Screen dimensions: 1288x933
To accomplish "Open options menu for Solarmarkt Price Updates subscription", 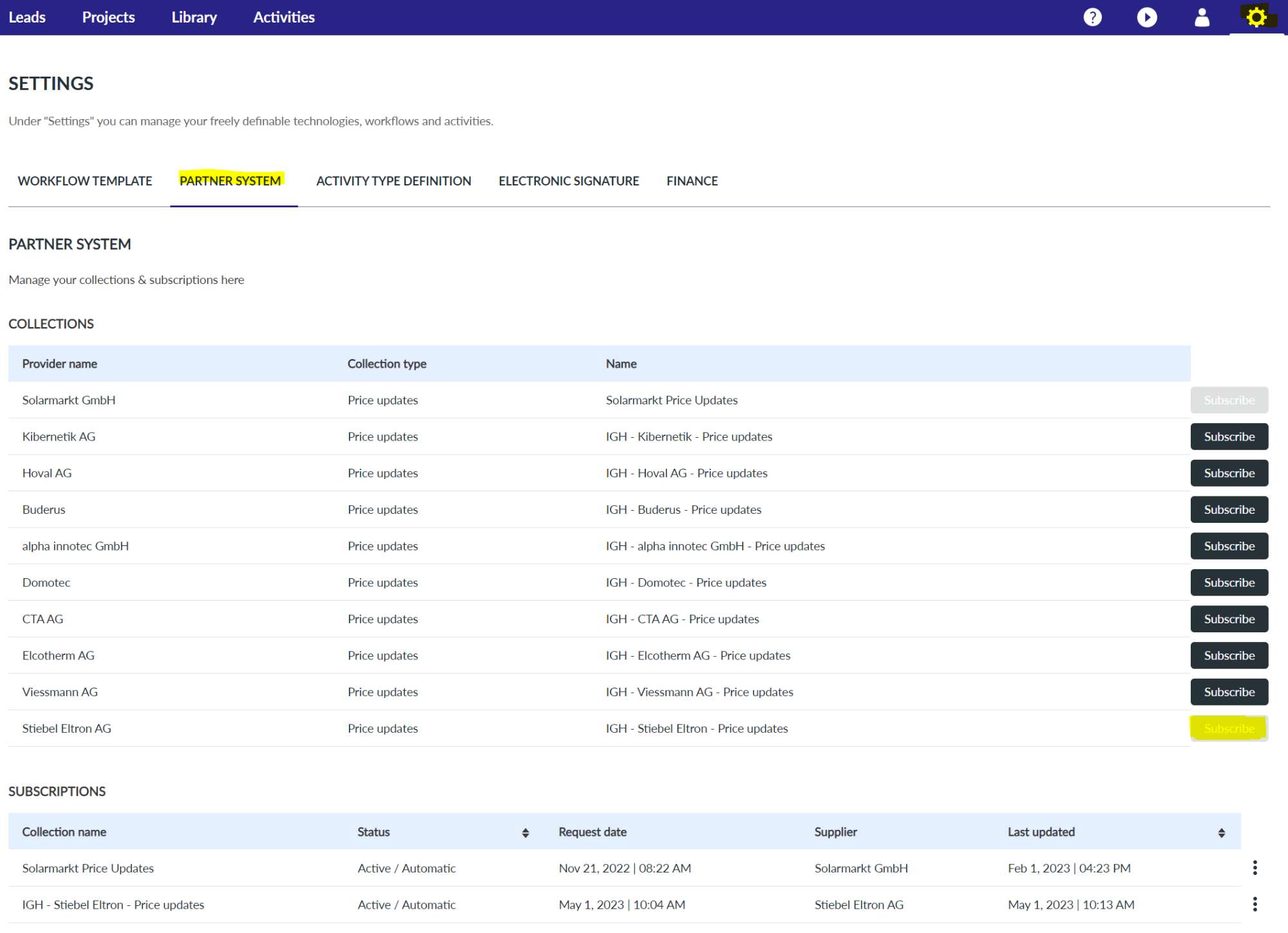I will pyautogui.click(x=1255, y=868).
